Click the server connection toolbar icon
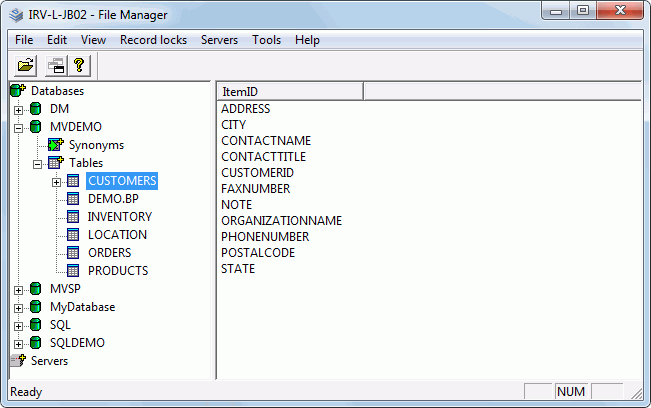Image resolution: width=651 pixels, height=408 pixels. point(56,66)
